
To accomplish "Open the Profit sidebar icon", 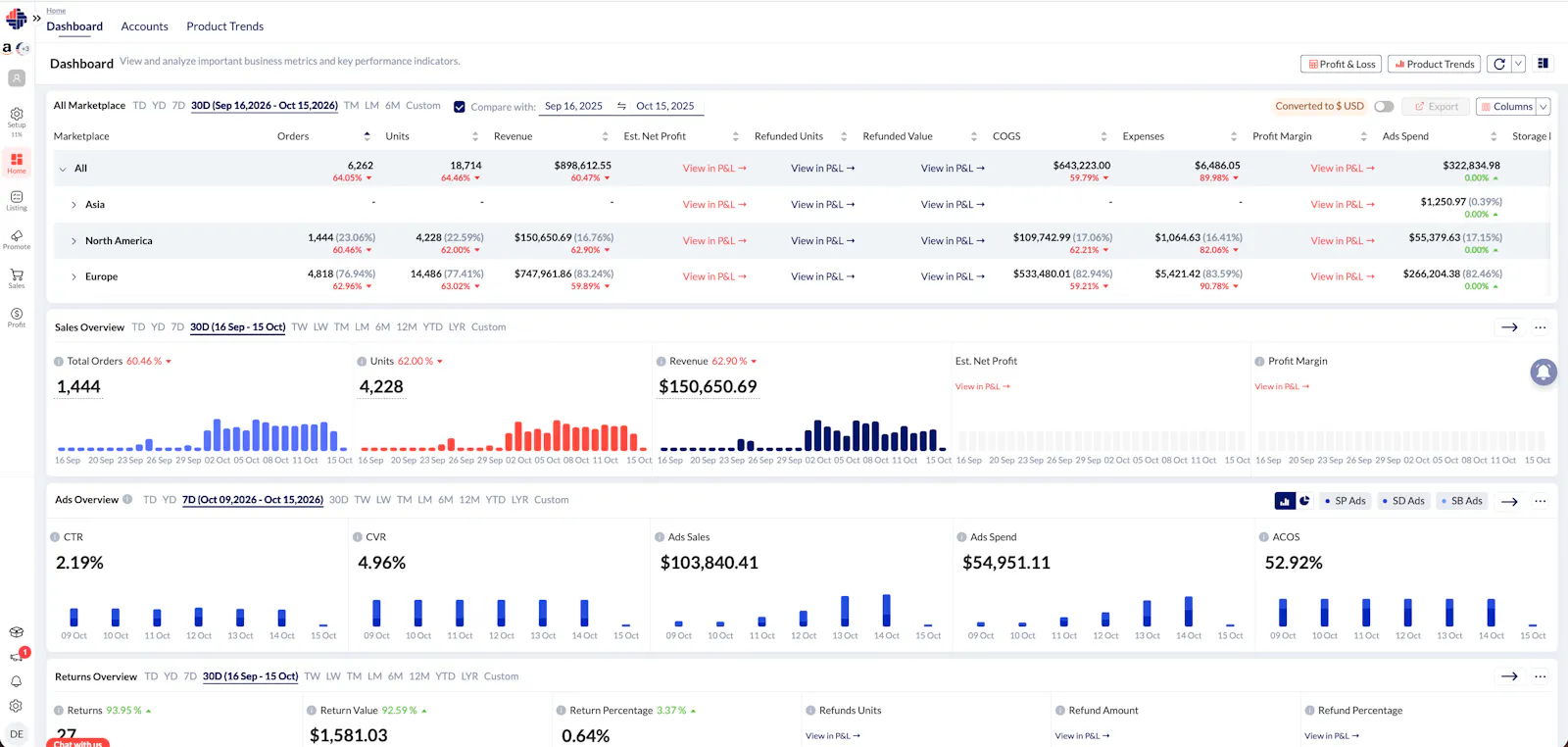I will click(17, 318).
